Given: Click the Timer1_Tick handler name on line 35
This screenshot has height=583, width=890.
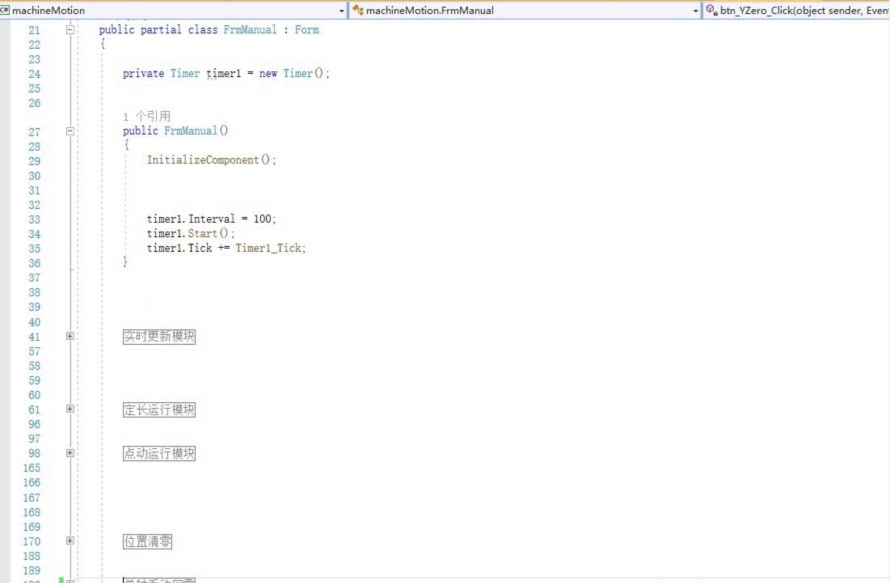Looking at the screenshot, I should tap(270, 248).
